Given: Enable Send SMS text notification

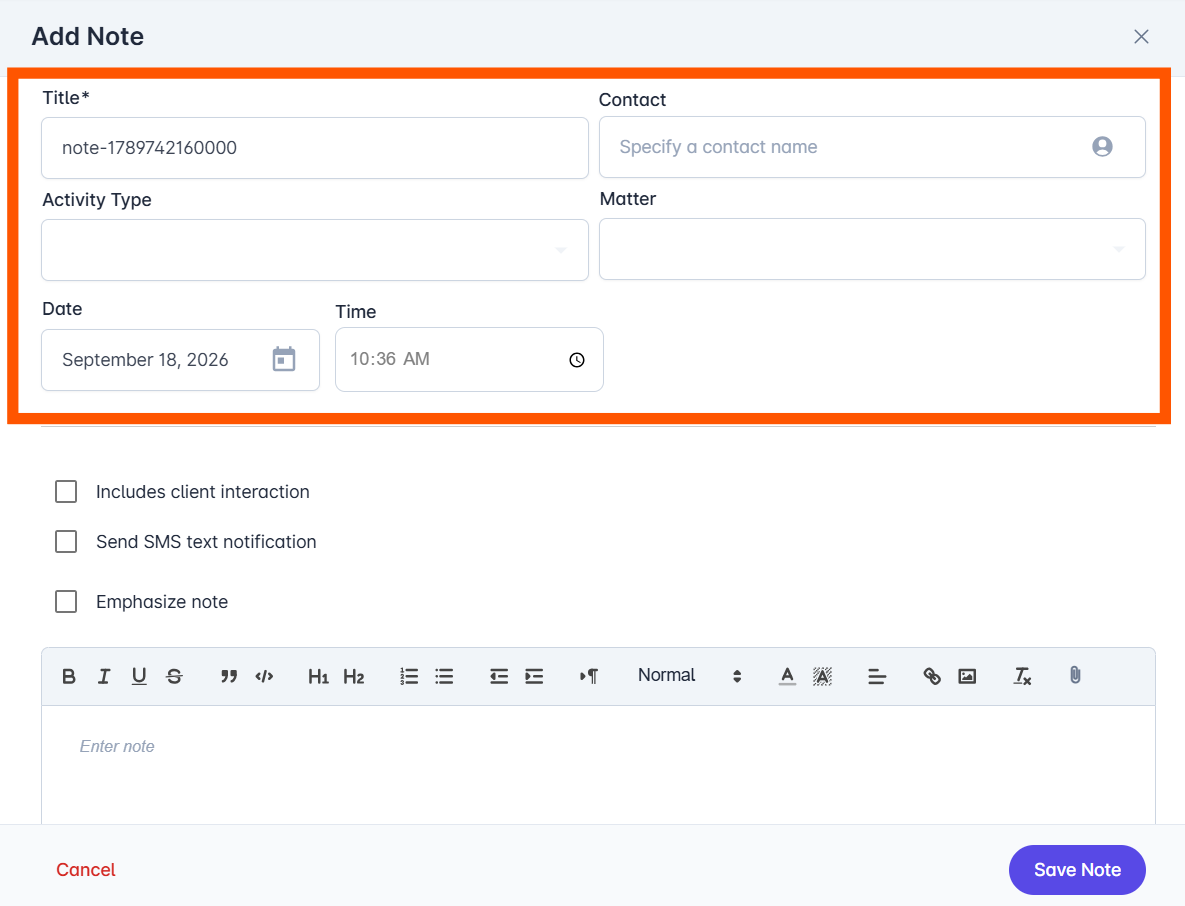Looking at the screenshot, I should tap(66, 542).
